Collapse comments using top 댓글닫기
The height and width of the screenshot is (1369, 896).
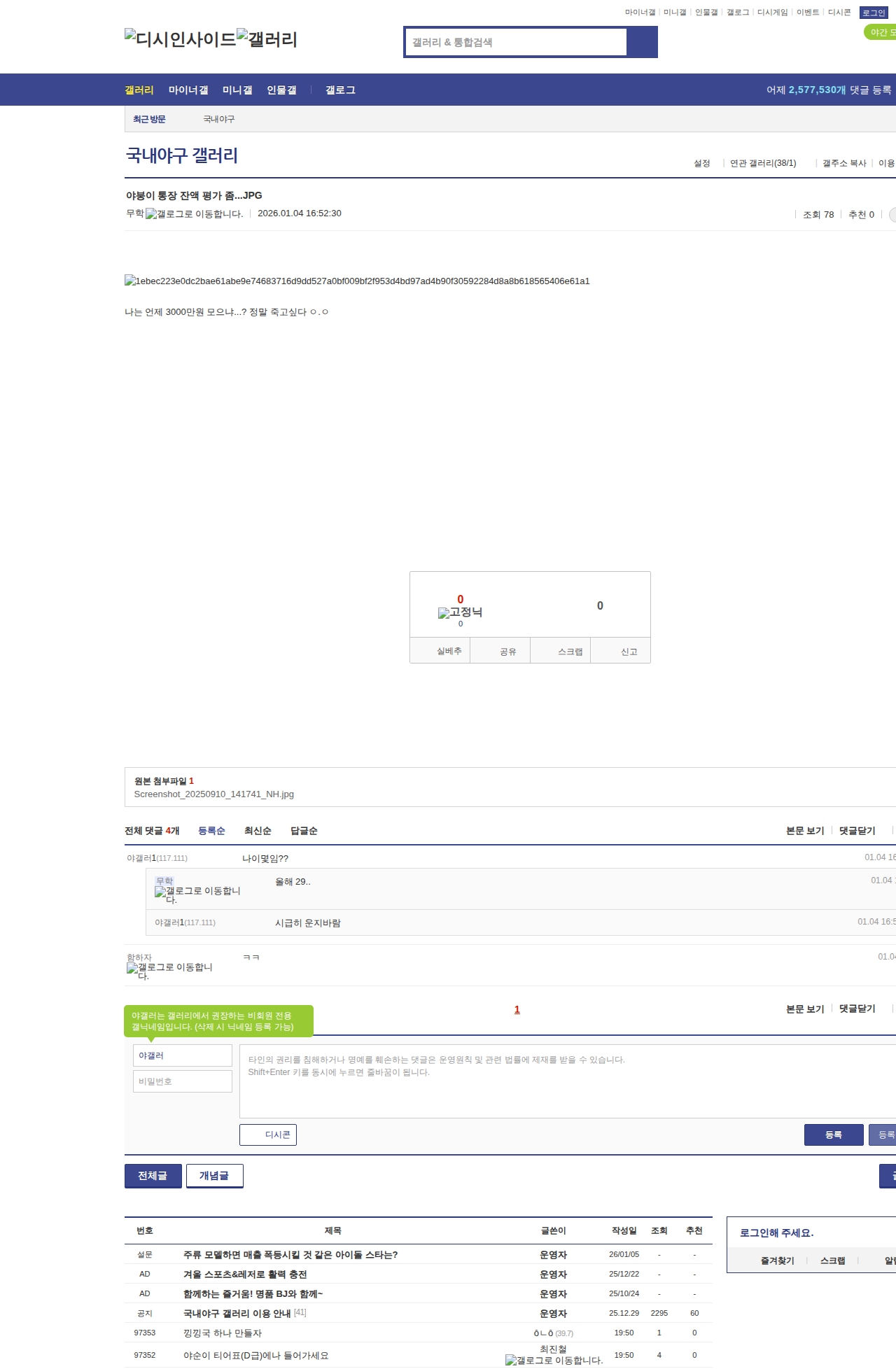pos(857,831)
